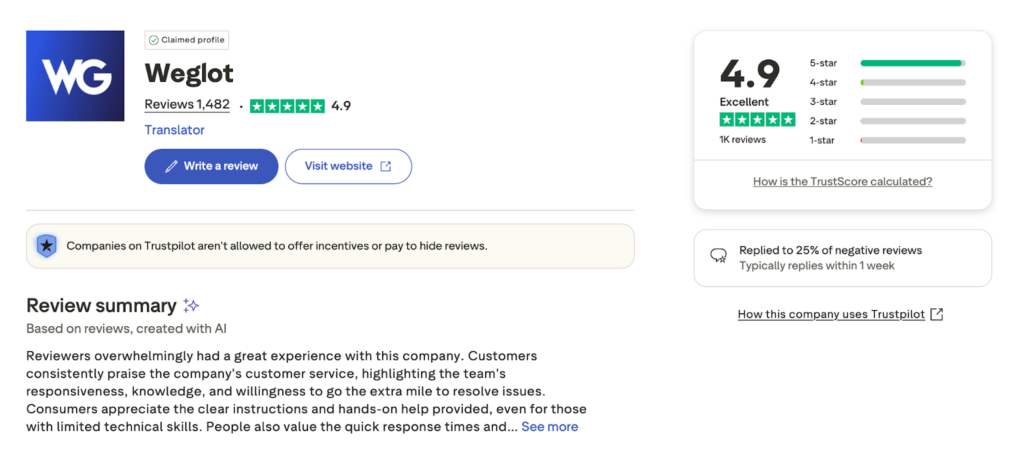Open the Reviews 1,482 link
This screenshot has width=1024, height=456.
[187, 105]
